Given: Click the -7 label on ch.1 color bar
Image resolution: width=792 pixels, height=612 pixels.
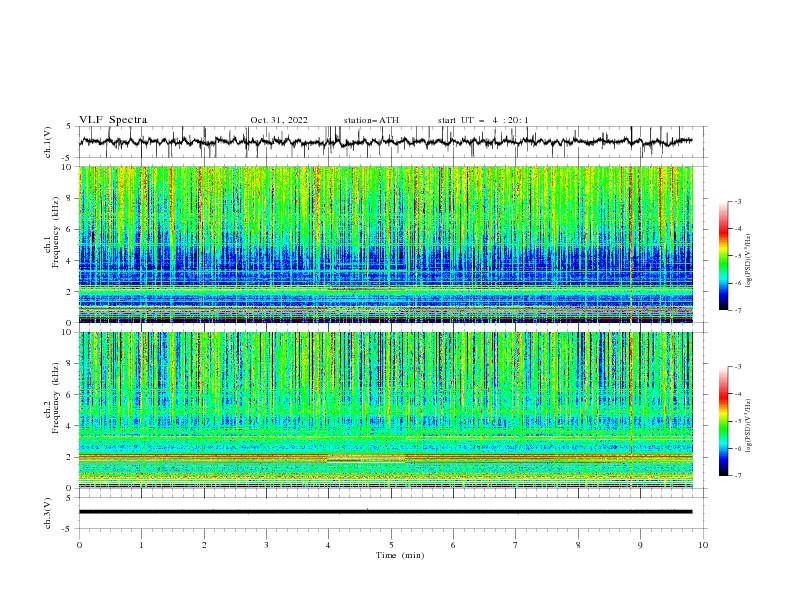Looking at the screenshot, I should (x=738, y=310).
